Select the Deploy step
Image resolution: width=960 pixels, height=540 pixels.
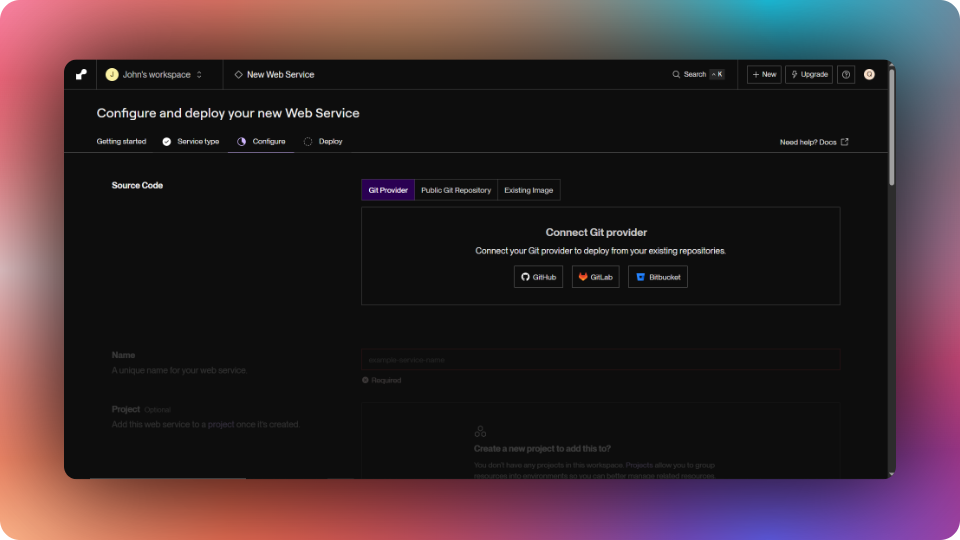pos(323,141)
